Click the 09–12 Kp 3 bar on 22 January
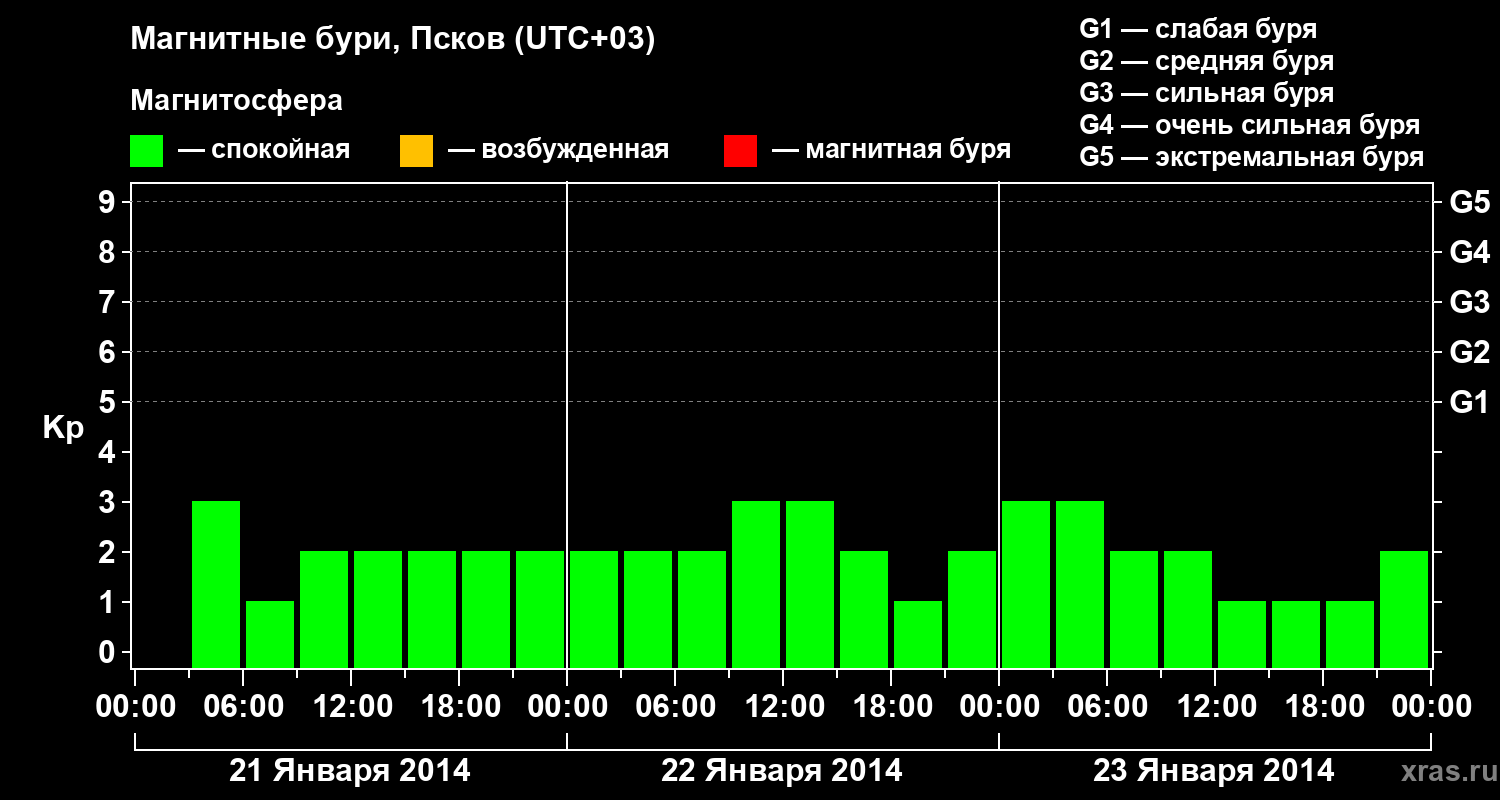The width and height of the screenshot is (1500, 800). (756, 584)
